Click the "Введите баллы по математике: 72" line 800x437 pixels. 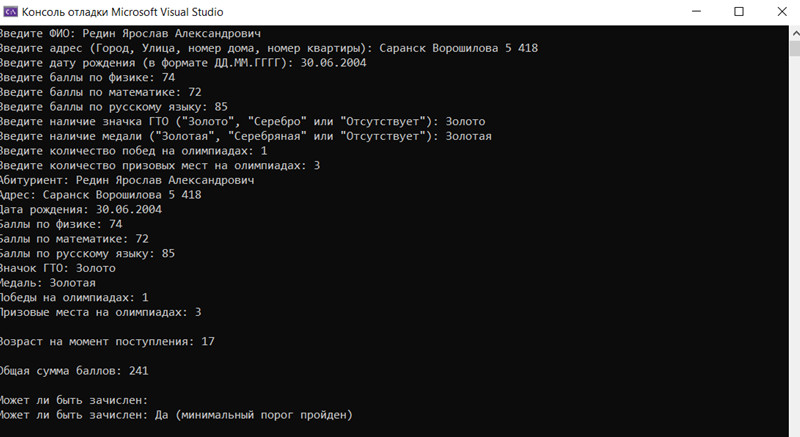[x=100, y=92]
